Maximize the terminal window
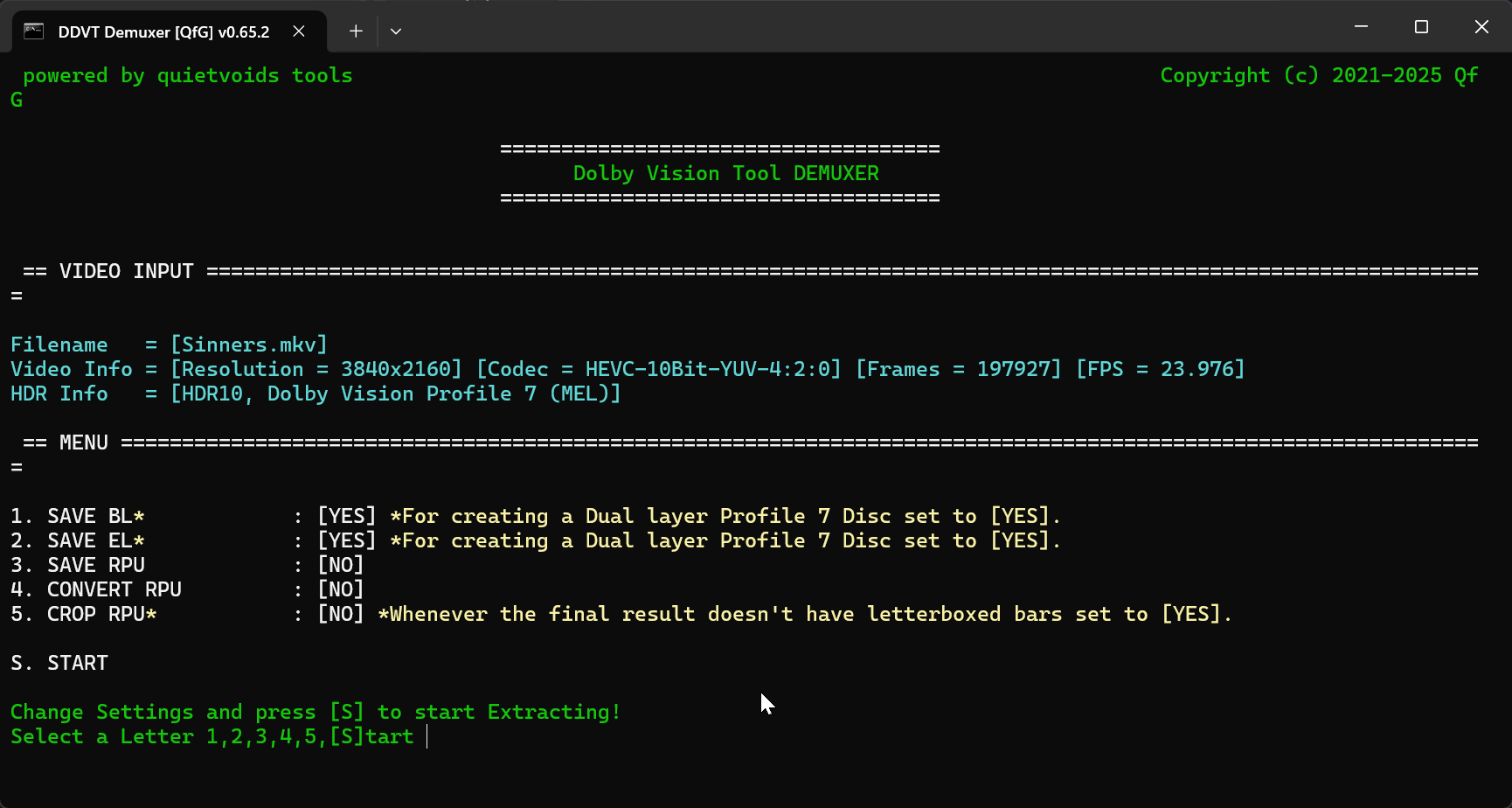The image size is (1512, 808). [x=1421, y=27]
